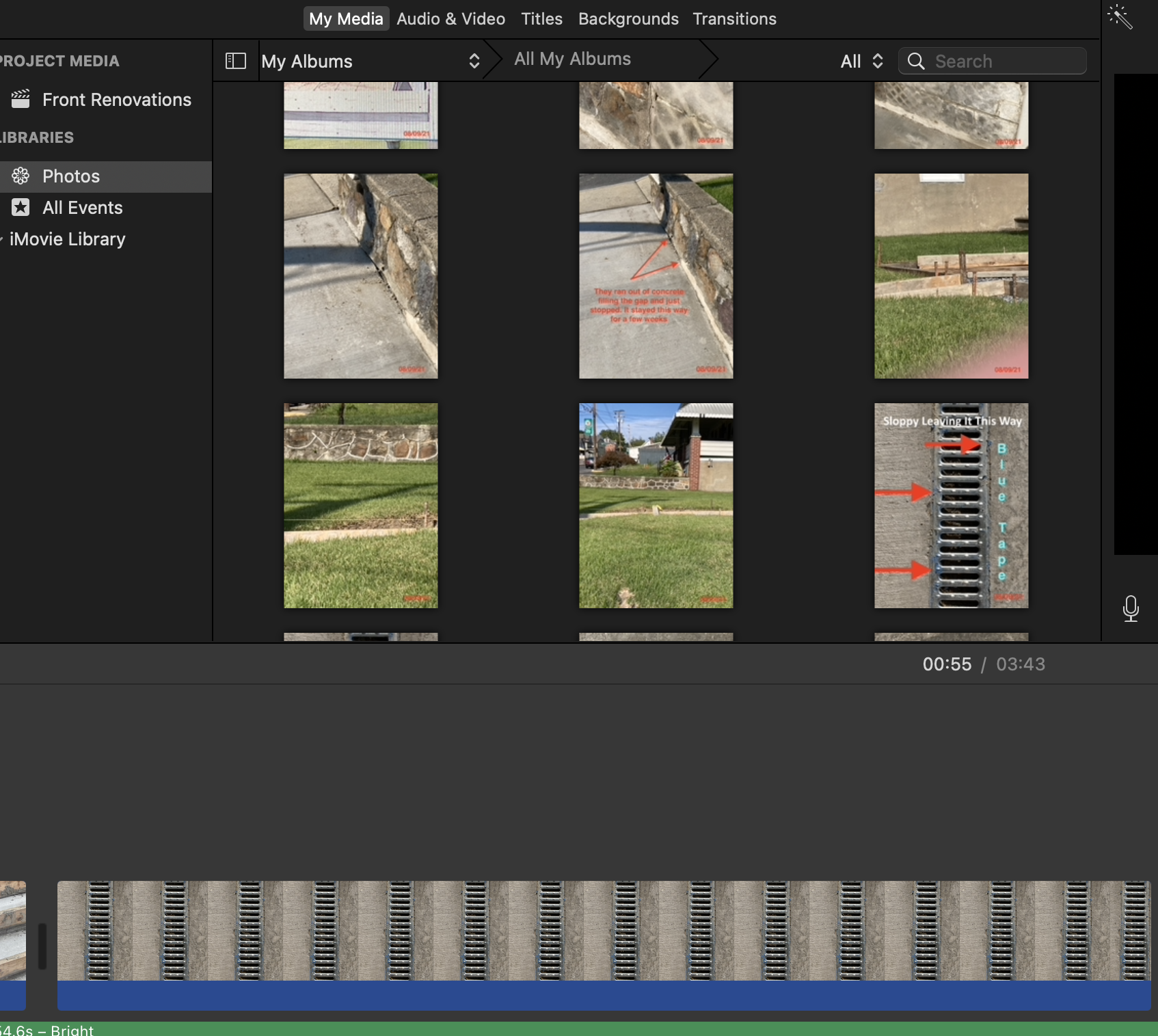Screen dimensions: 1158x1036
Task: Click the magic wand enhance icon
Action: click(x=1120, y=18)
